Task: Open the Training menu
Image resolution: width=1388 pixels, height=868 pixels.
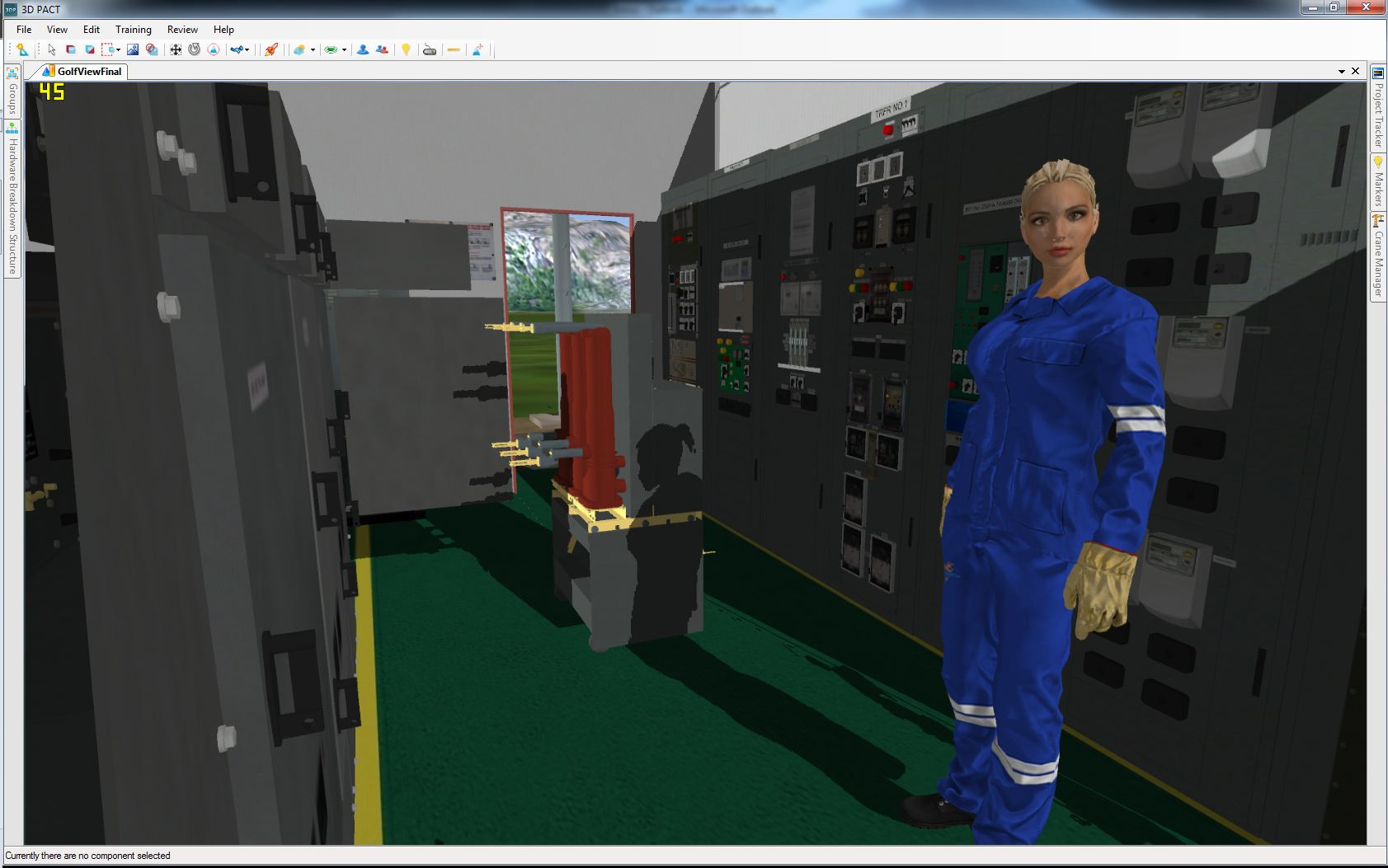Action: (133, 29)
